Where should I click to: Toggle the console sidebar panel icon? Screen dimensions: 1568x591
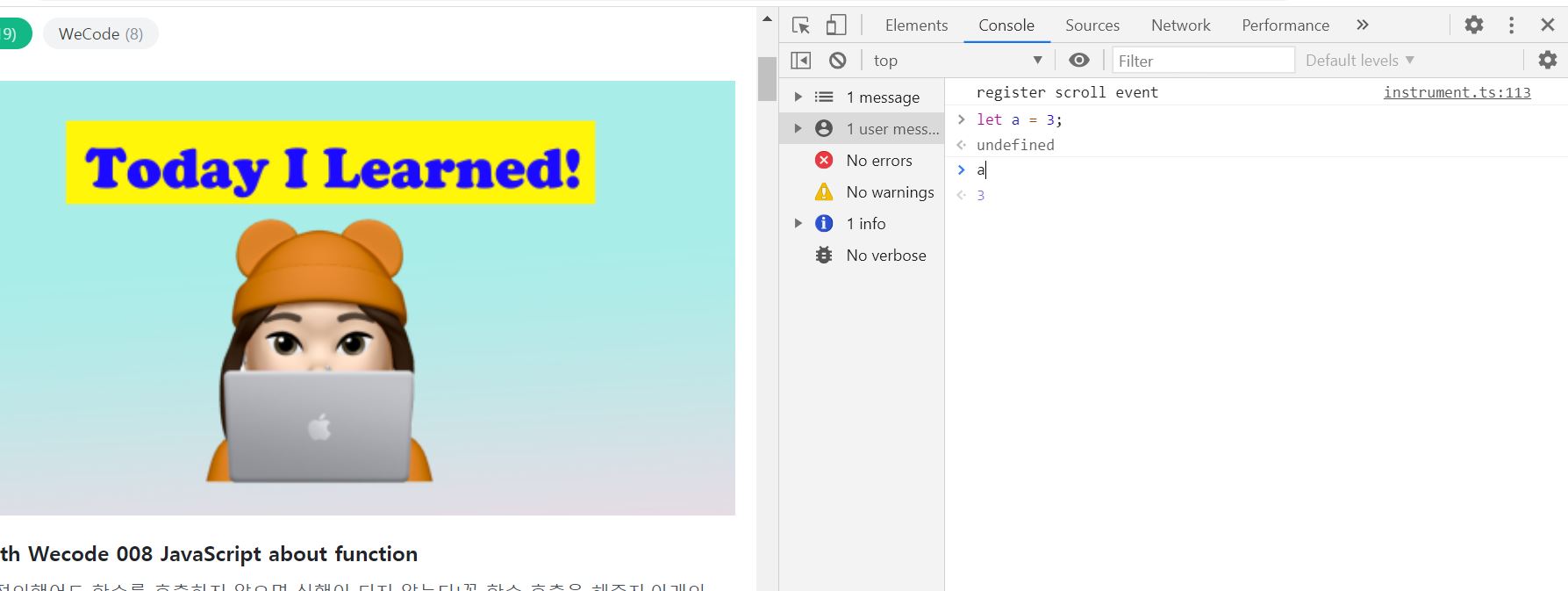click(x=801, y=61)
